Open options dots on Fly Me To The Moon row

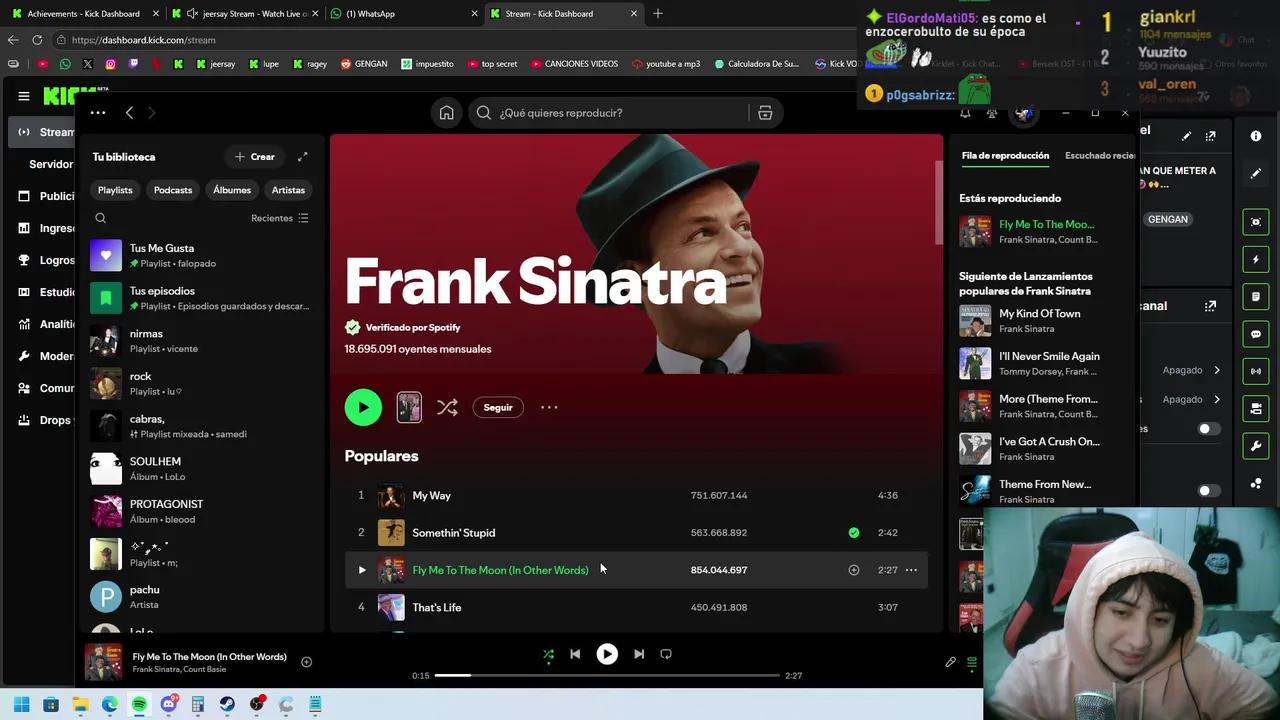911,570
